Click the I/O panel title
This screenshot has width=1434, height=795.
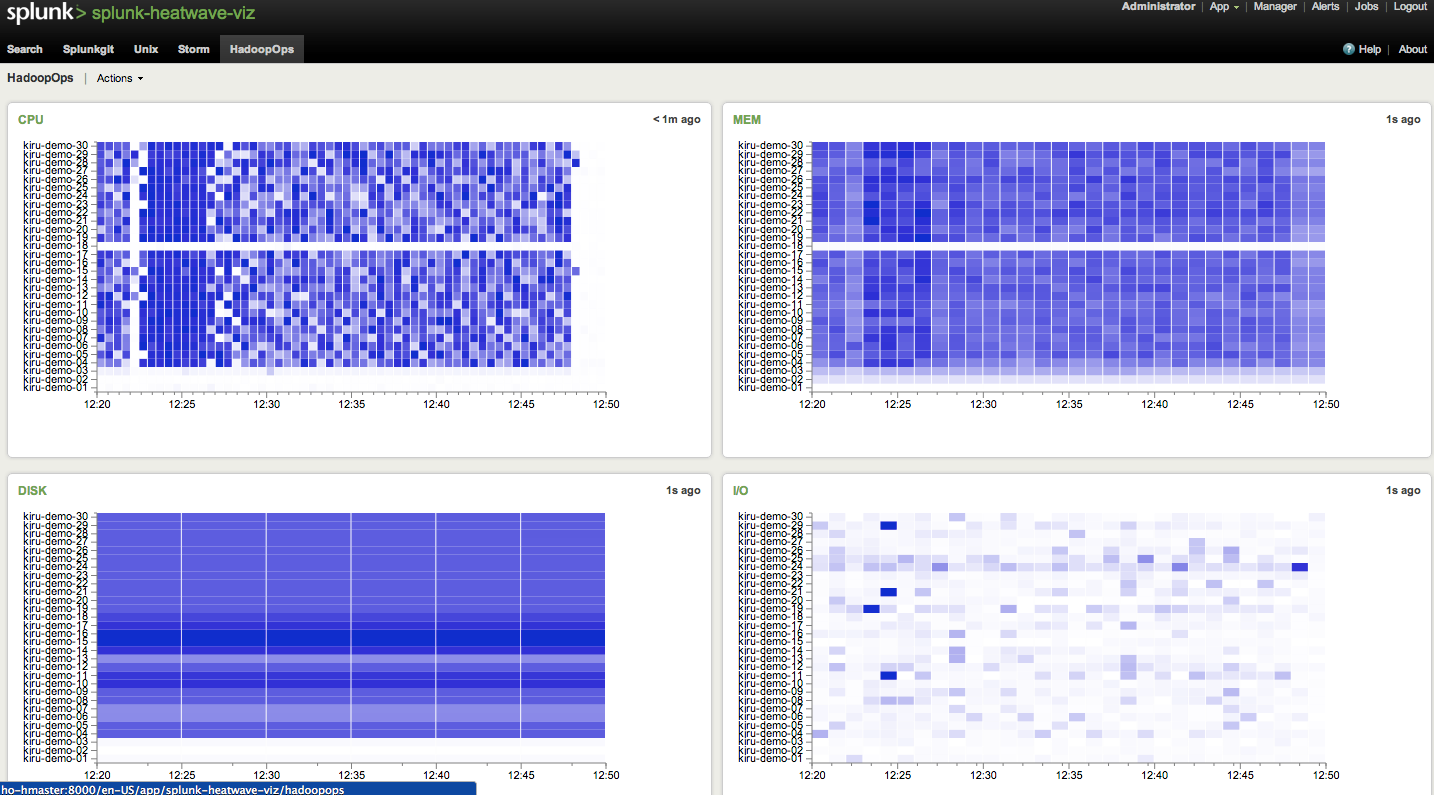tap(740, 491)
